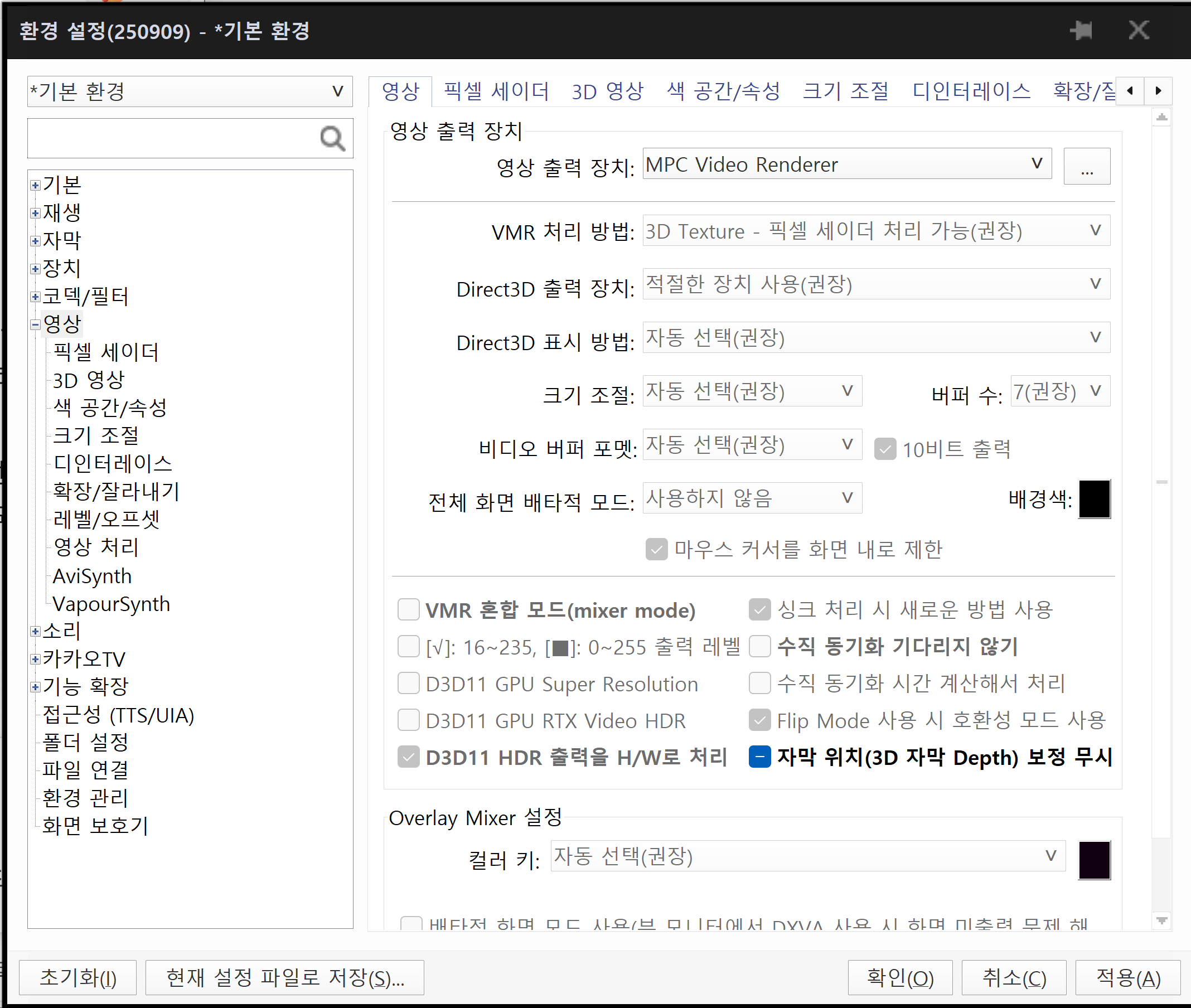Open the 배경색 color swatch

pyautogui.click(x=1093, y=498)
